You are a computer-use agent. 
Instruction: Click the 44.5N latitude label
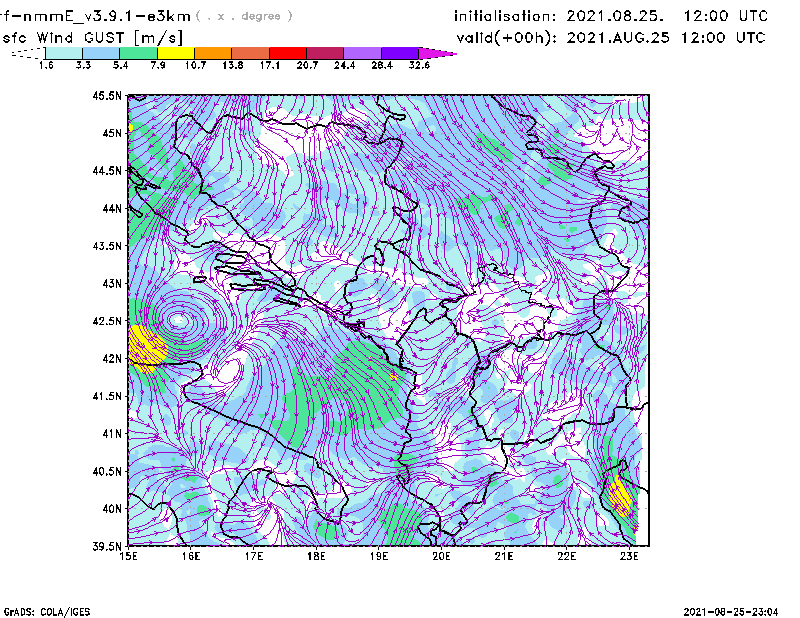point(107,170)
